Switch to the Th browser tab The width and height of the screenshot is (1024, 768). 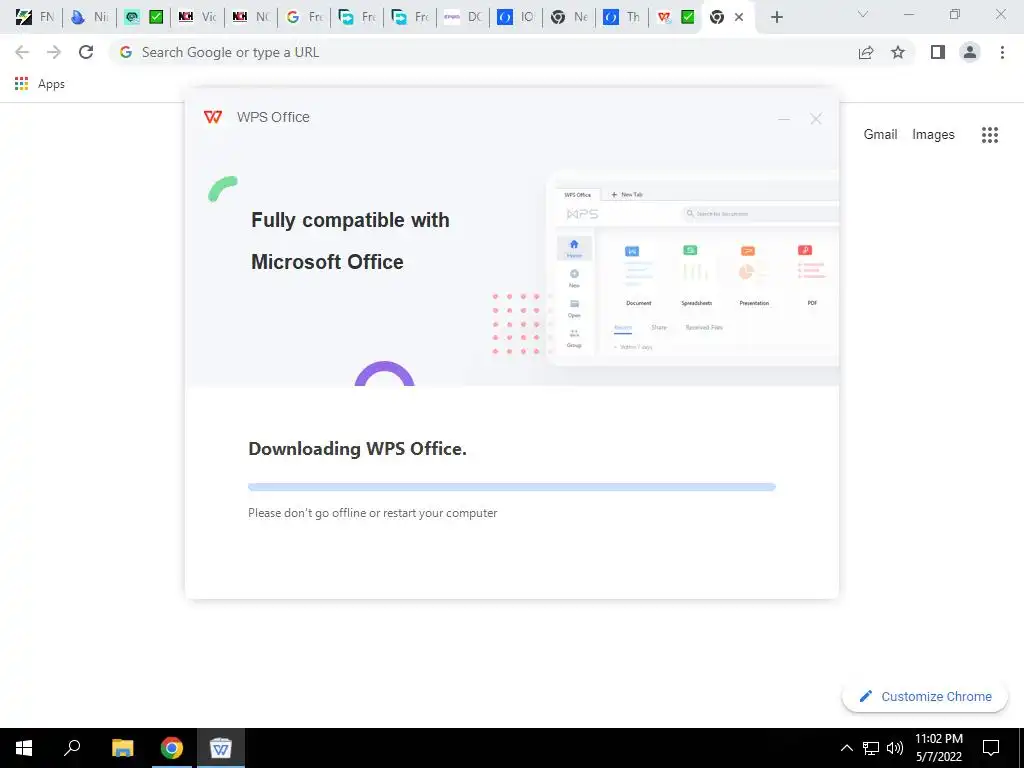(x=622, y=17)
